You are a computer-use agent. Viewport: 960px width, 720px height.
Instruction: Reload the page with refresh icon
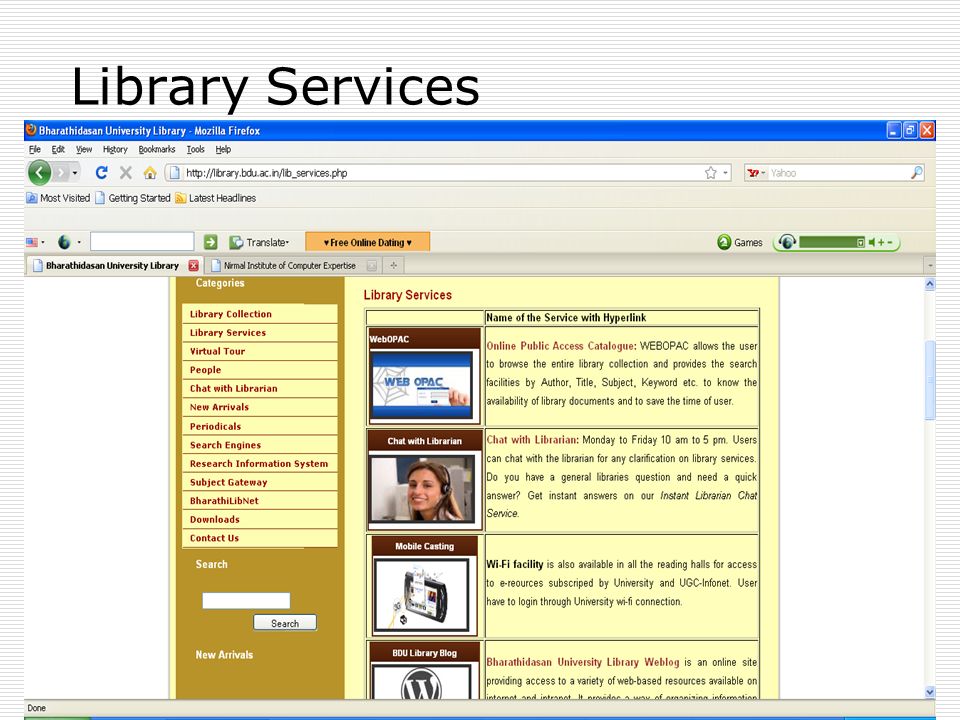pos(102,173)
